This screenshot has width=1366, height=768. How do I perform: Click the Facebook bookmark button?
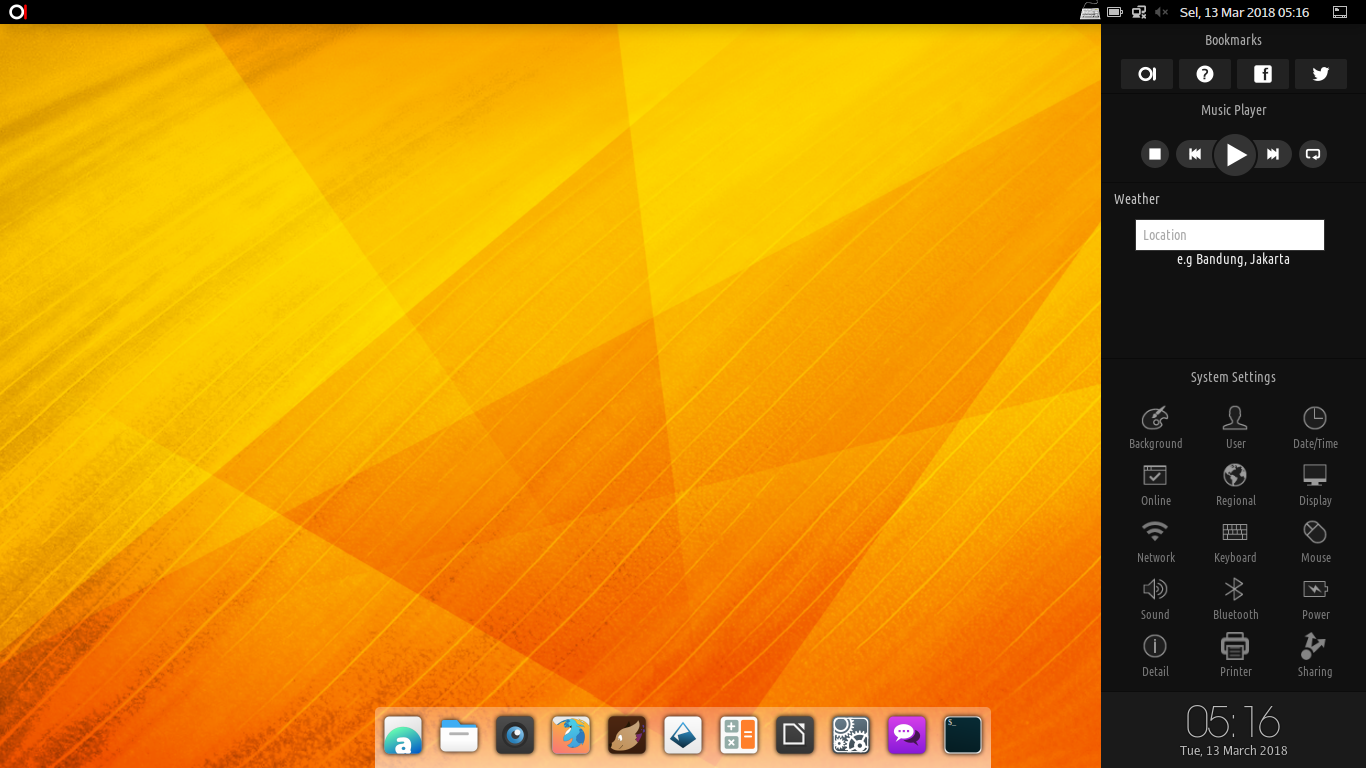tap(1262, 74)
